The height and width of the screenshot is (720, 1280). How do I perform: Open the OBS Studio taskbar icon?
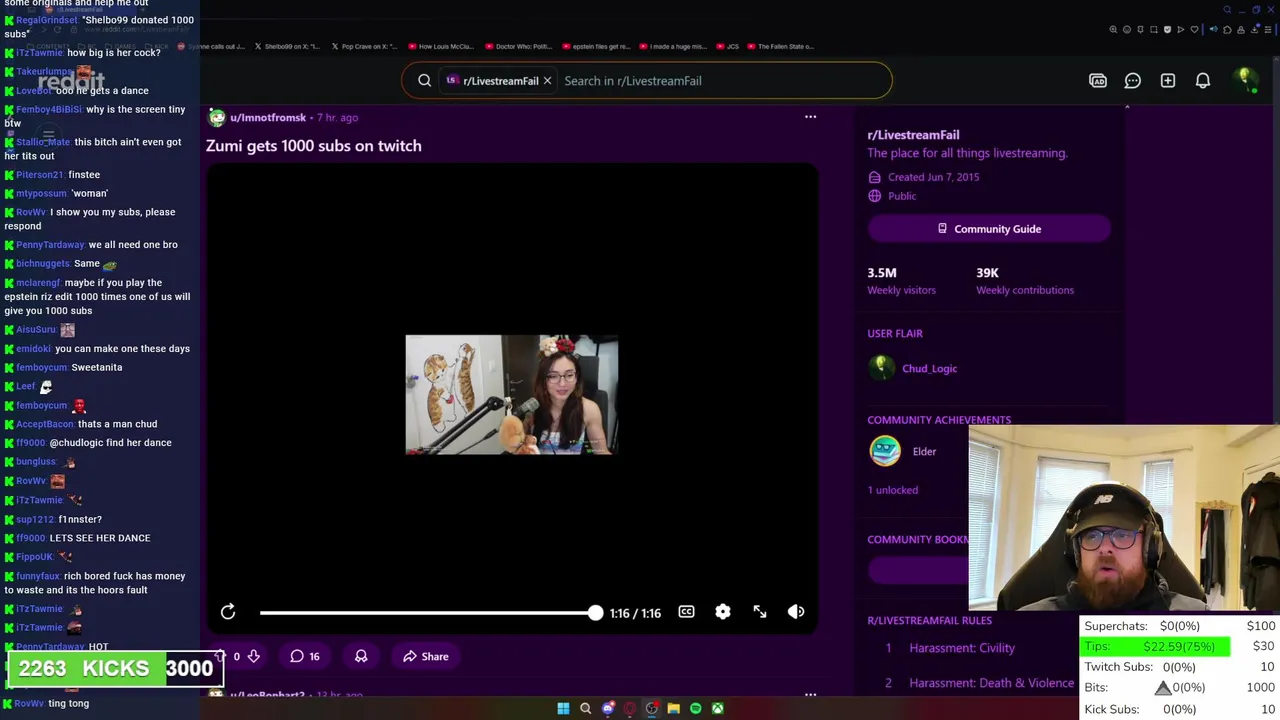(x=651, y=708)
